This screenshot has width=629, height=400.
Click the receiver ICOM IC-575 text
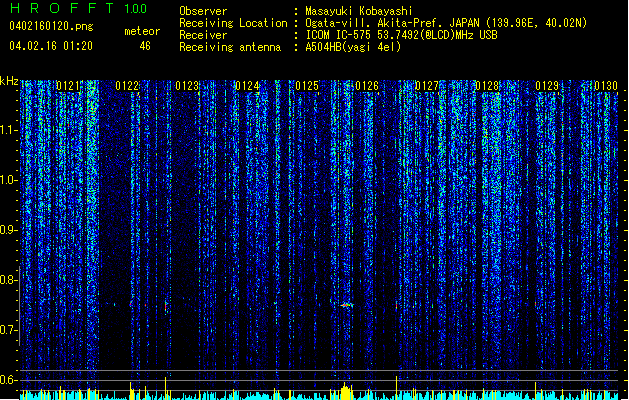pyautogui.click(x=402, y=35)
